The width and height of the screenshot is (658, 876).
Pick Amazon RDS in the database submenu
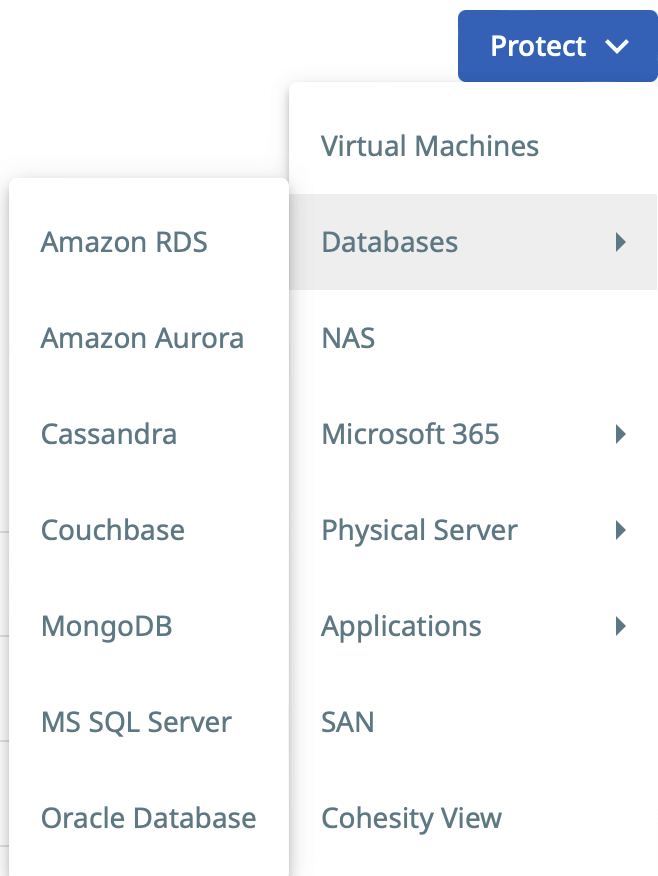click(124, 242)
